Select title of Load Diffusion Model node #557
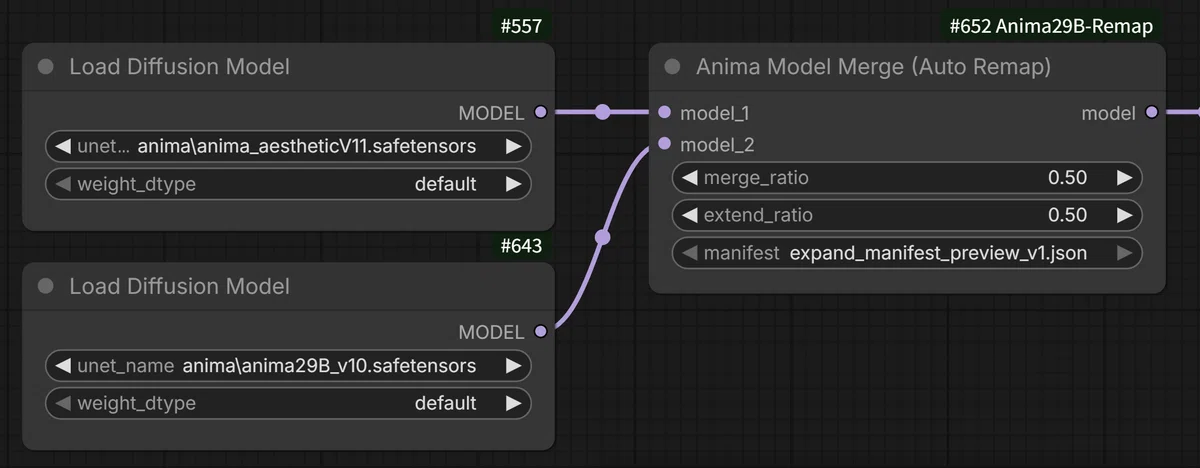1200x468 pixels. [179, 67]
